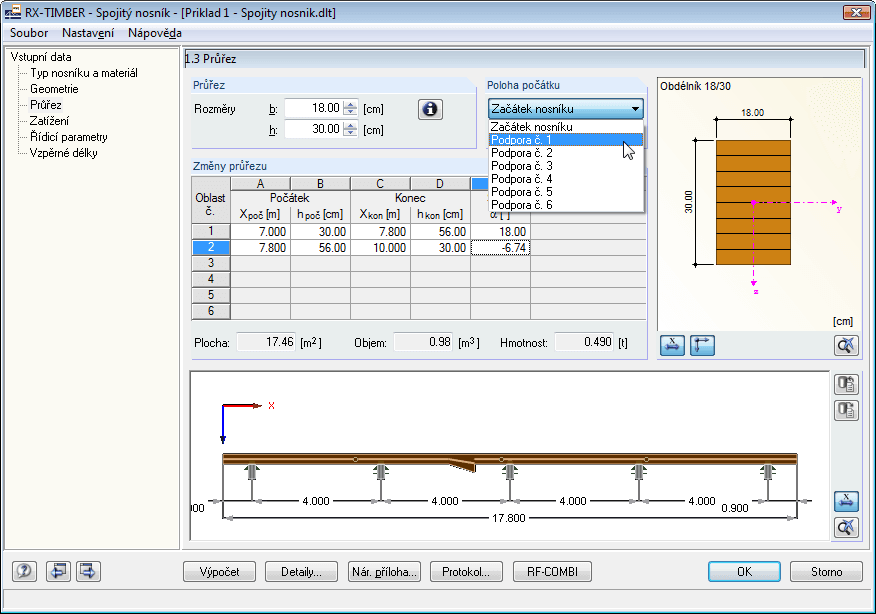Image resolution: width=876 pixels, height=614 pixels.
Task: Click width b input field 18.00
Action: 314,108
